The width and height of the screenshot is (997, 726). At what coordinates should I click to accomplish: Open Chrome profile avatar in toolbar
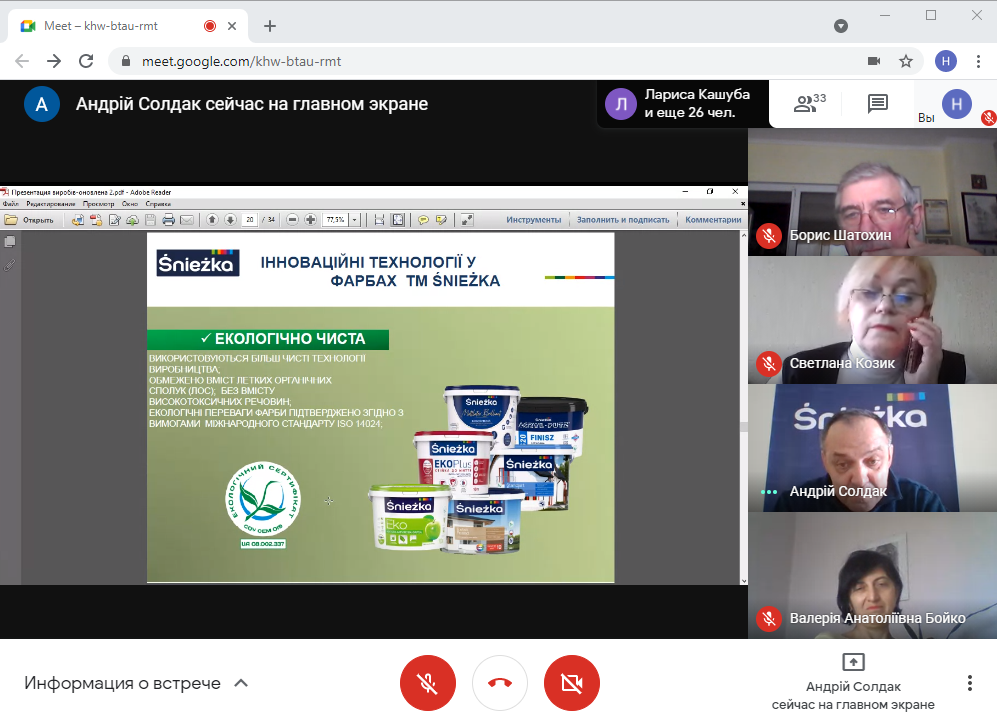click(945, 61)
